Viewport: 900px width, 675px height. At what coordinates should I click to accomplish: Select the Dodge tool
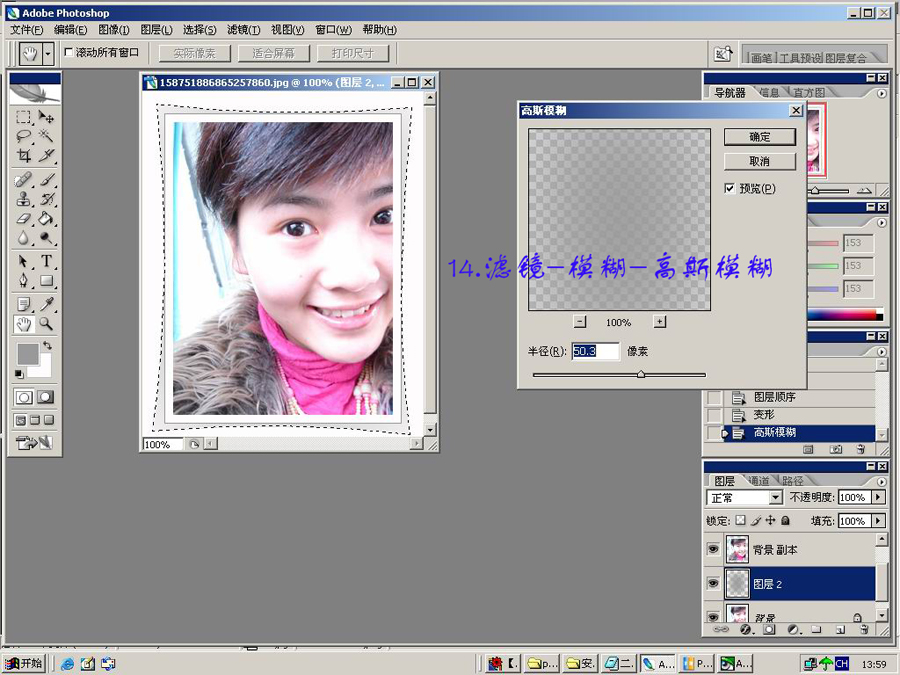click(46, 238)
